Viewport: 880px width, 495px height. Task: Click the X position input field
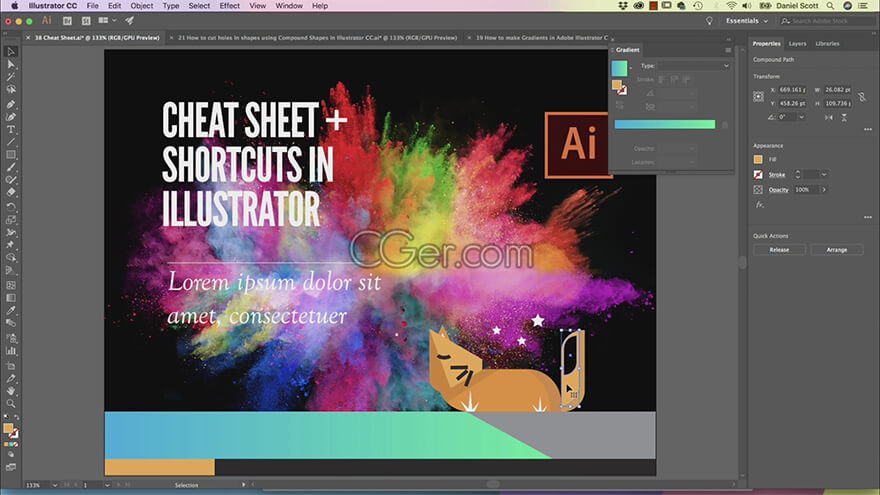[x=792, y=90]
